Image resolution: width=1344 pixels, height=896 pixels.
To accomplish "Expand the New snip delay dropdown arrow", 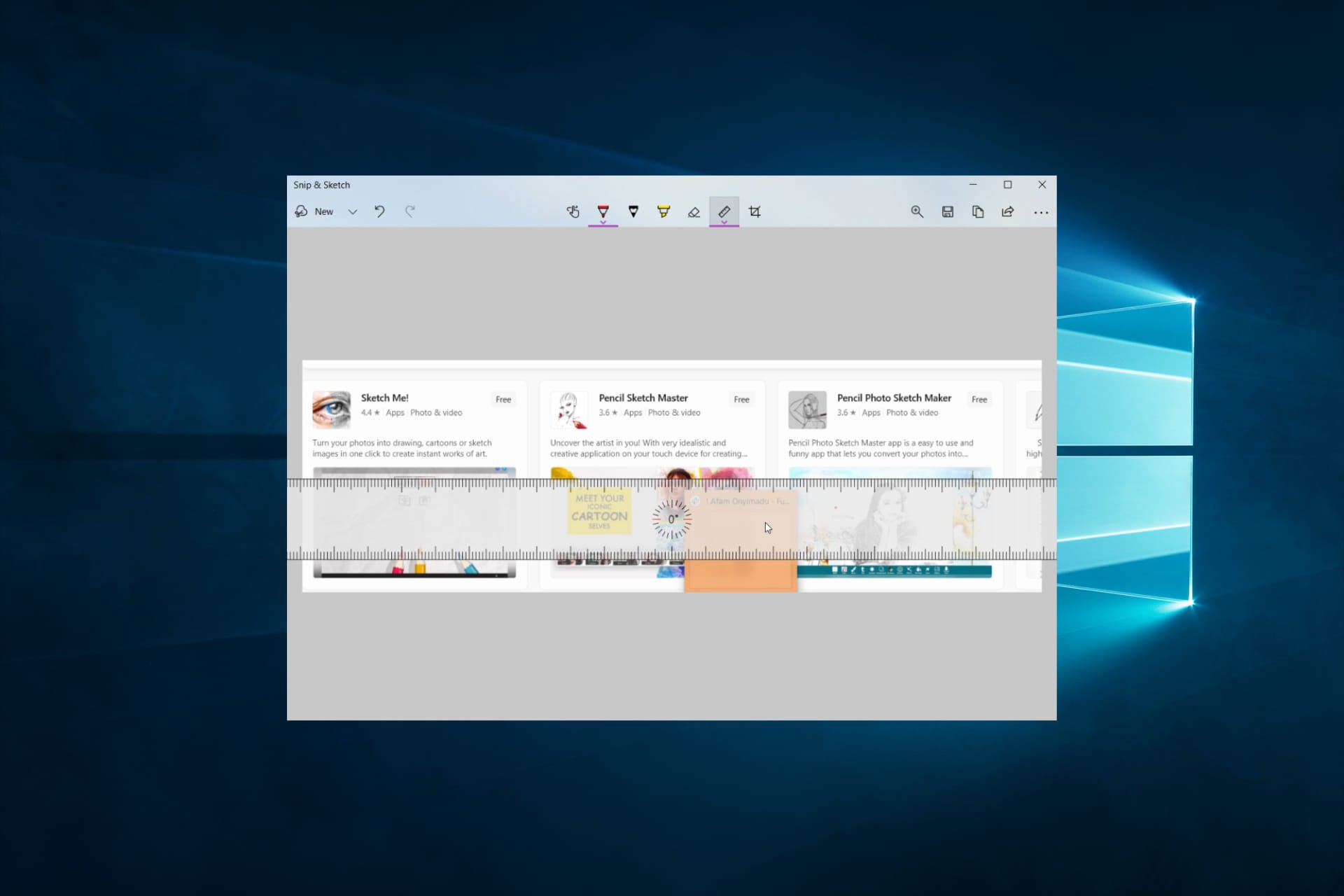I will pyautogui.click(x=353, y=211).
